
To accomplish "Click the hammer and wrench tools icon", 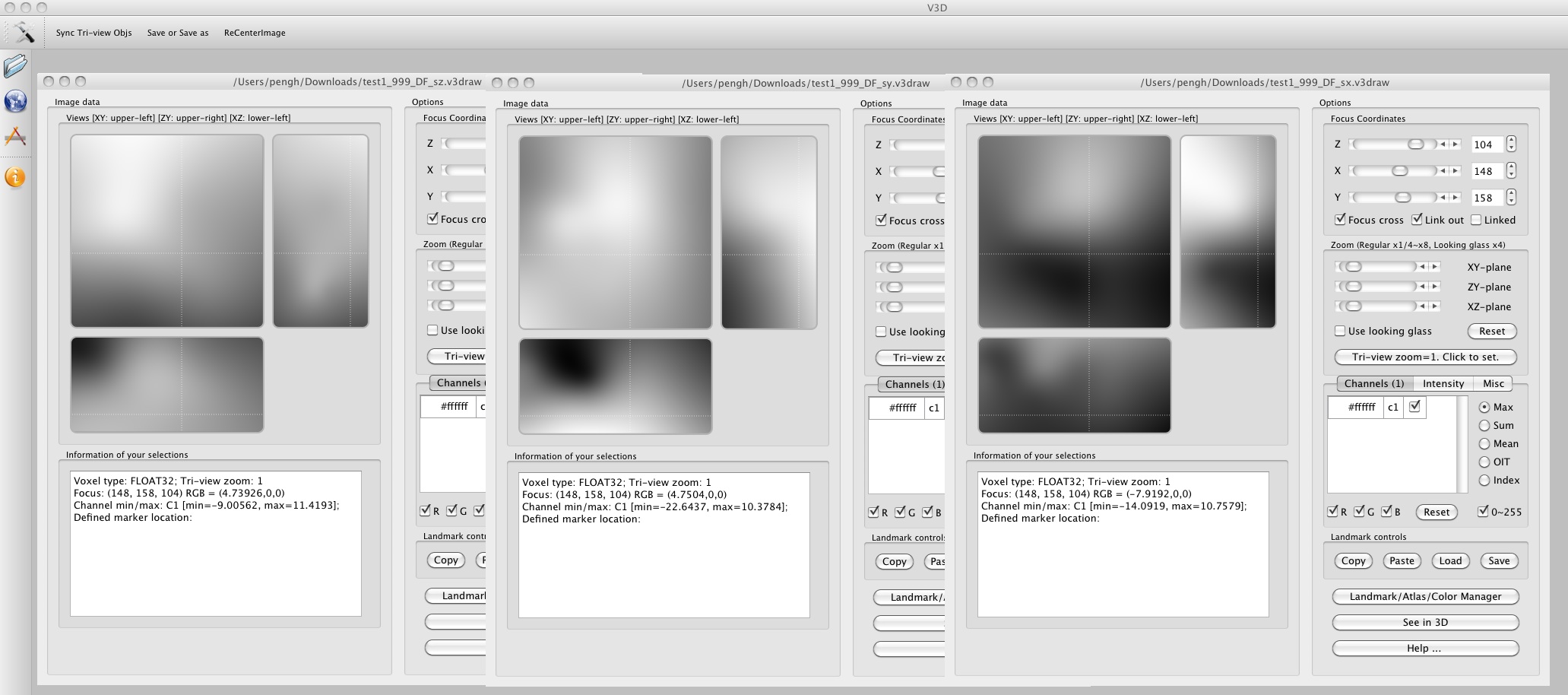I will (x=24, y=32).
